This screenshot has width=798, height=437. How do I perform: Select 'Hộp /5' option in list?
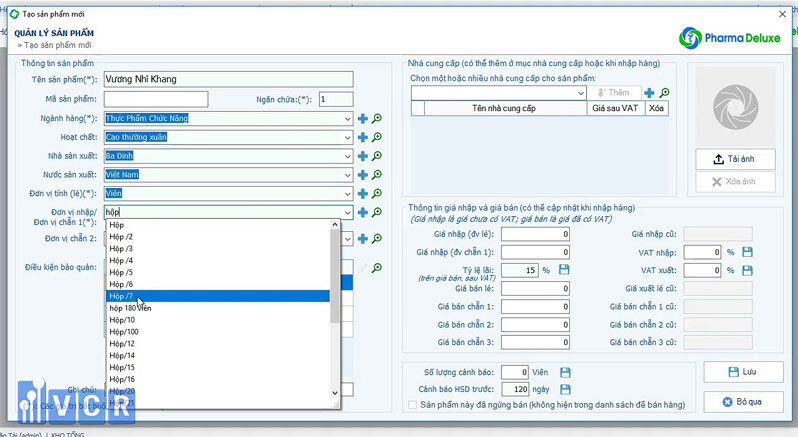(218, 272)
